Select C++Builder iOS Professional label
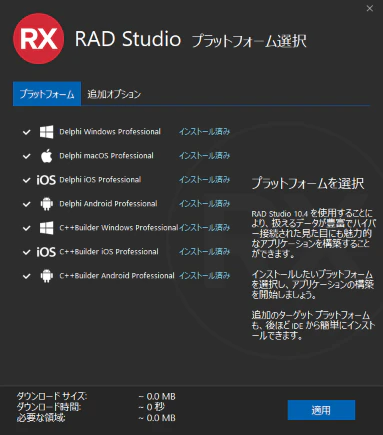The height and width of the screenshot is (435, 383). [x=109, y=252]
